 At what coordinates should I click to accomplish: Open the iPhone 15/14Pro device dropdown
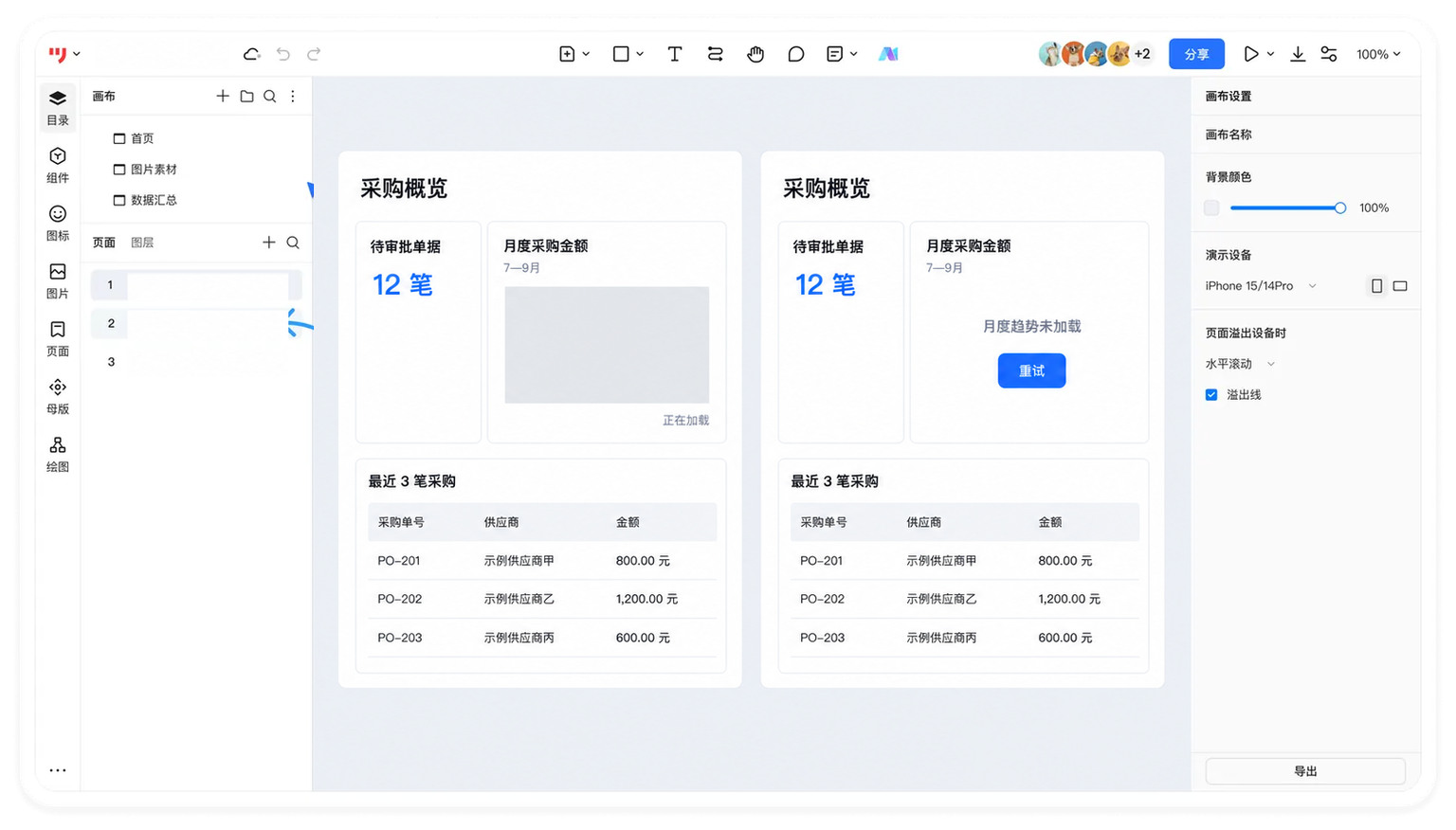1261,286
